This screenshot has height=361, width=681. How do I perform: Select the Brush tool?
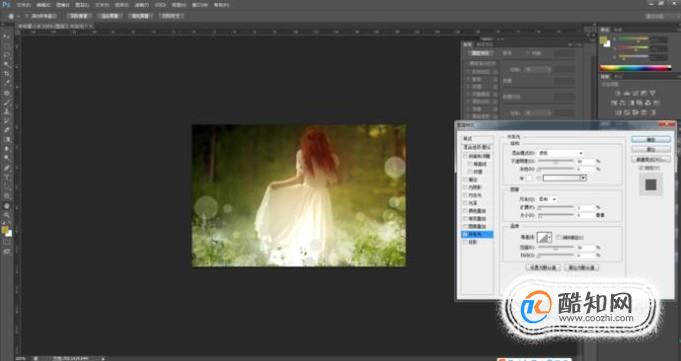pyautogui.click(x=7, y=103)
